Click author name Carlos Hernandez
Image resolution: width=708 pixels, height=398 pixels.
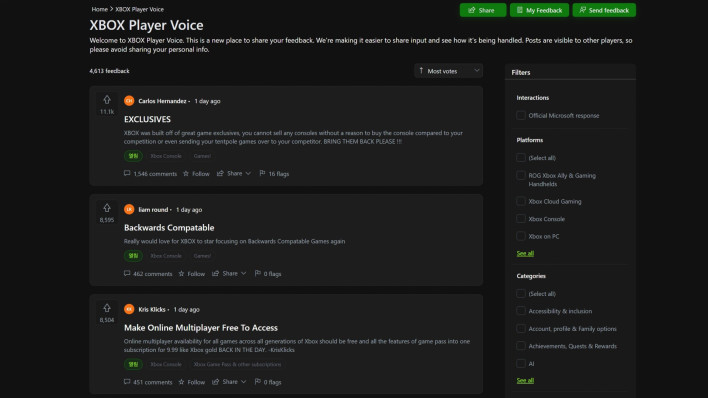(x=162, y=101)
